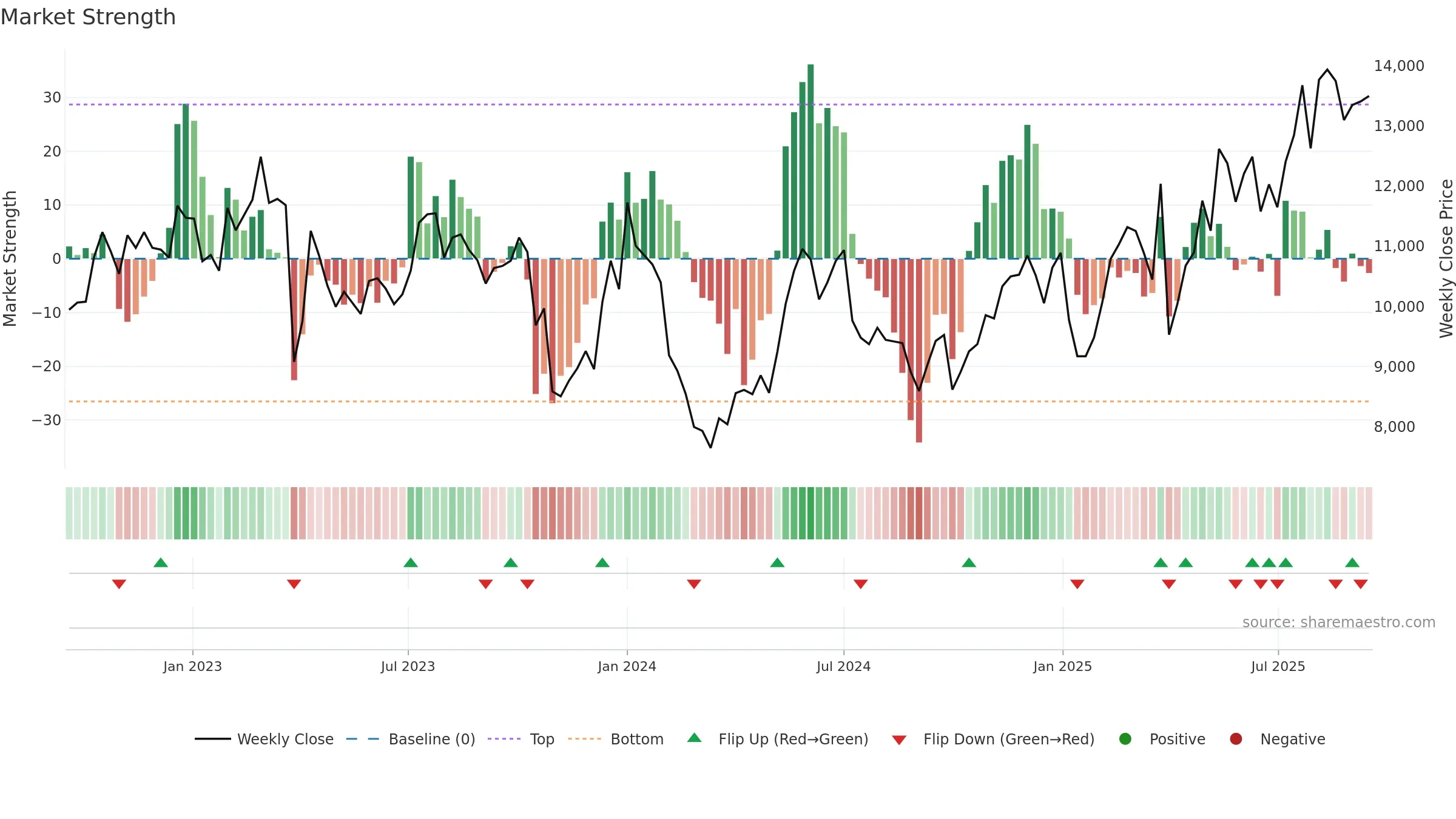Click the green Flip Up triangle in legend
1456x819 pixels.
(x=695, y=738)
